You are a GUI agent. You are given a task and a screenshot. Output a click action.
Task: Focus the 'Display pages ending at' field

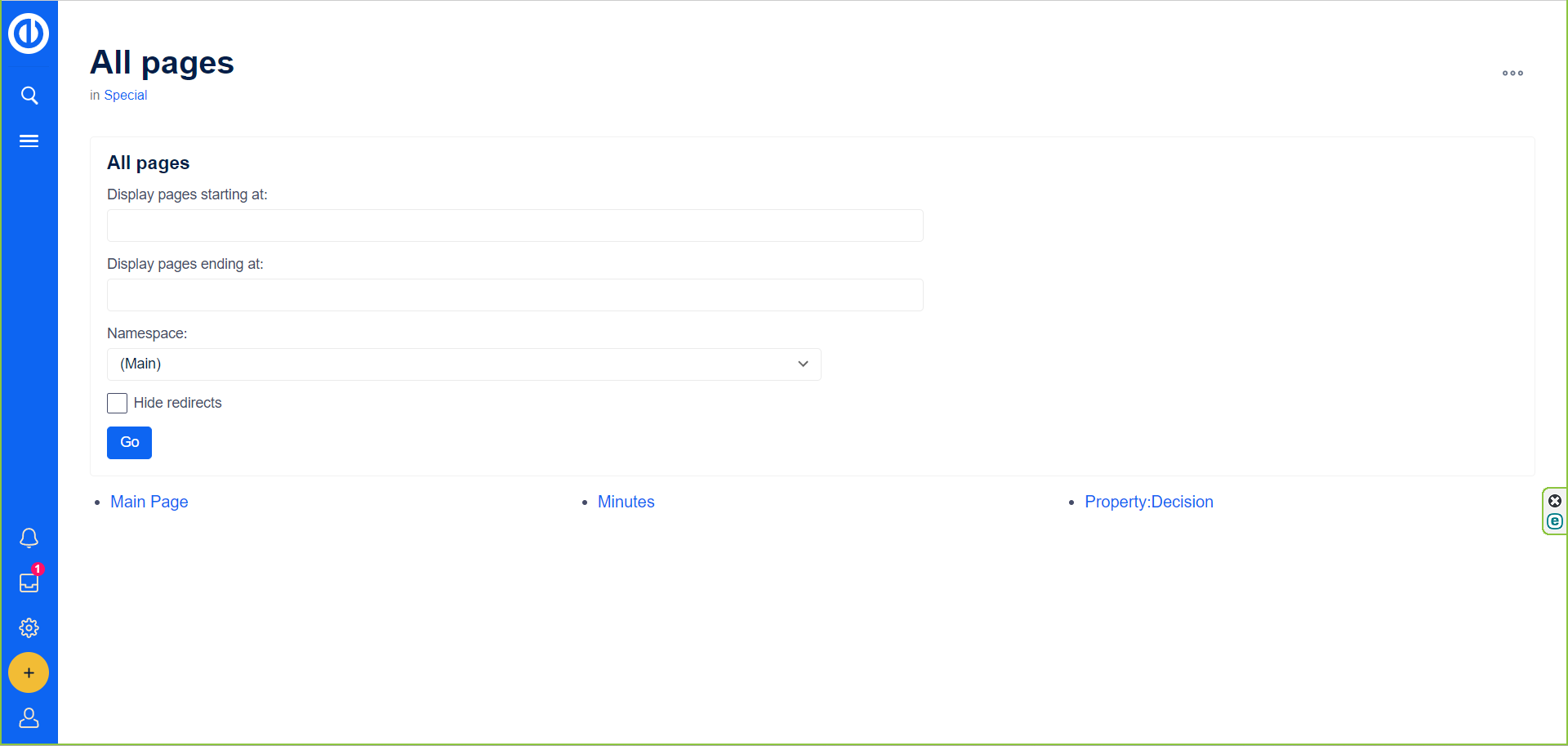[514, 295]
